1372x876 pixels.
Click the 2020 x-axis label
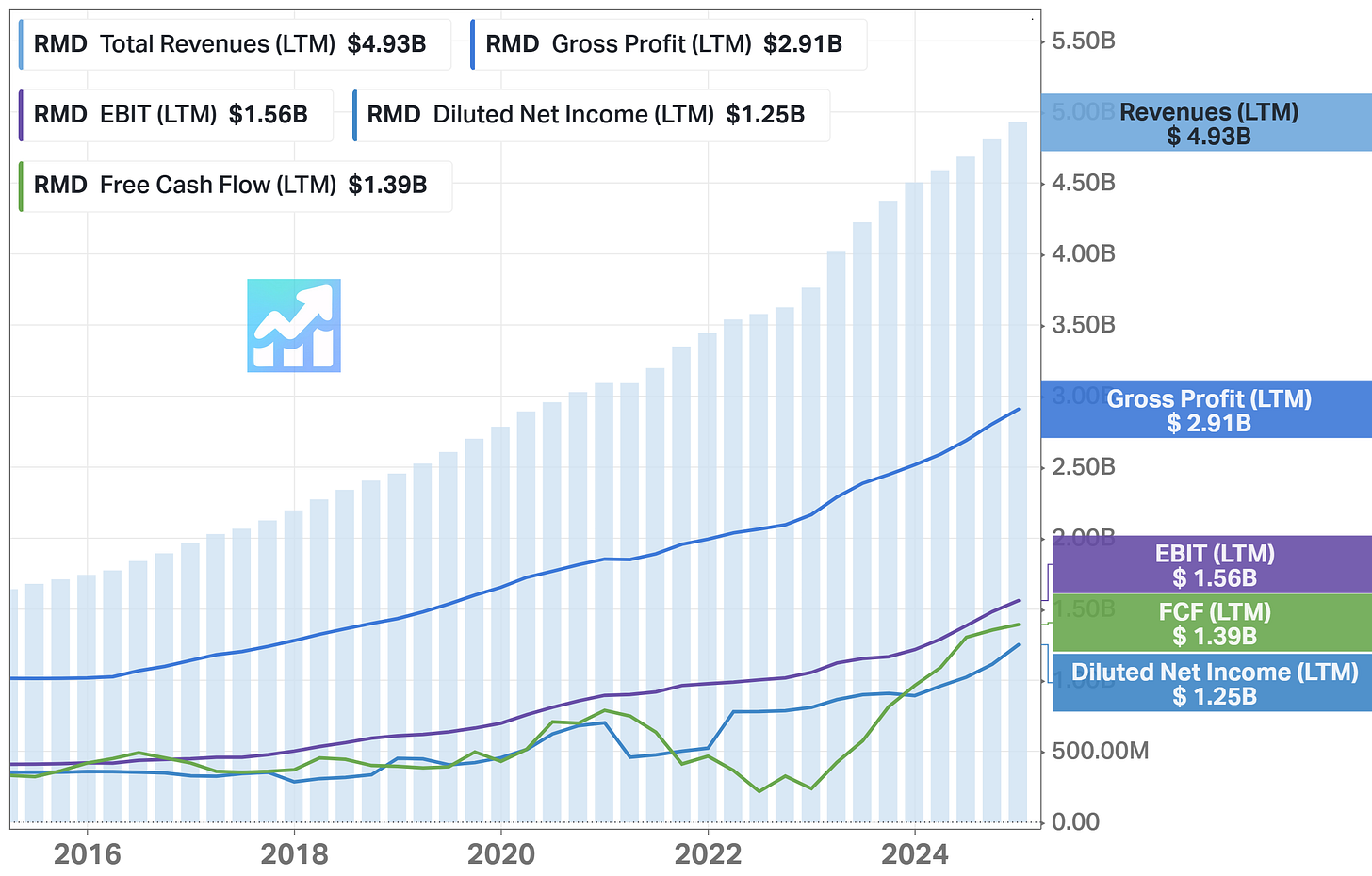tap(501, 854)
